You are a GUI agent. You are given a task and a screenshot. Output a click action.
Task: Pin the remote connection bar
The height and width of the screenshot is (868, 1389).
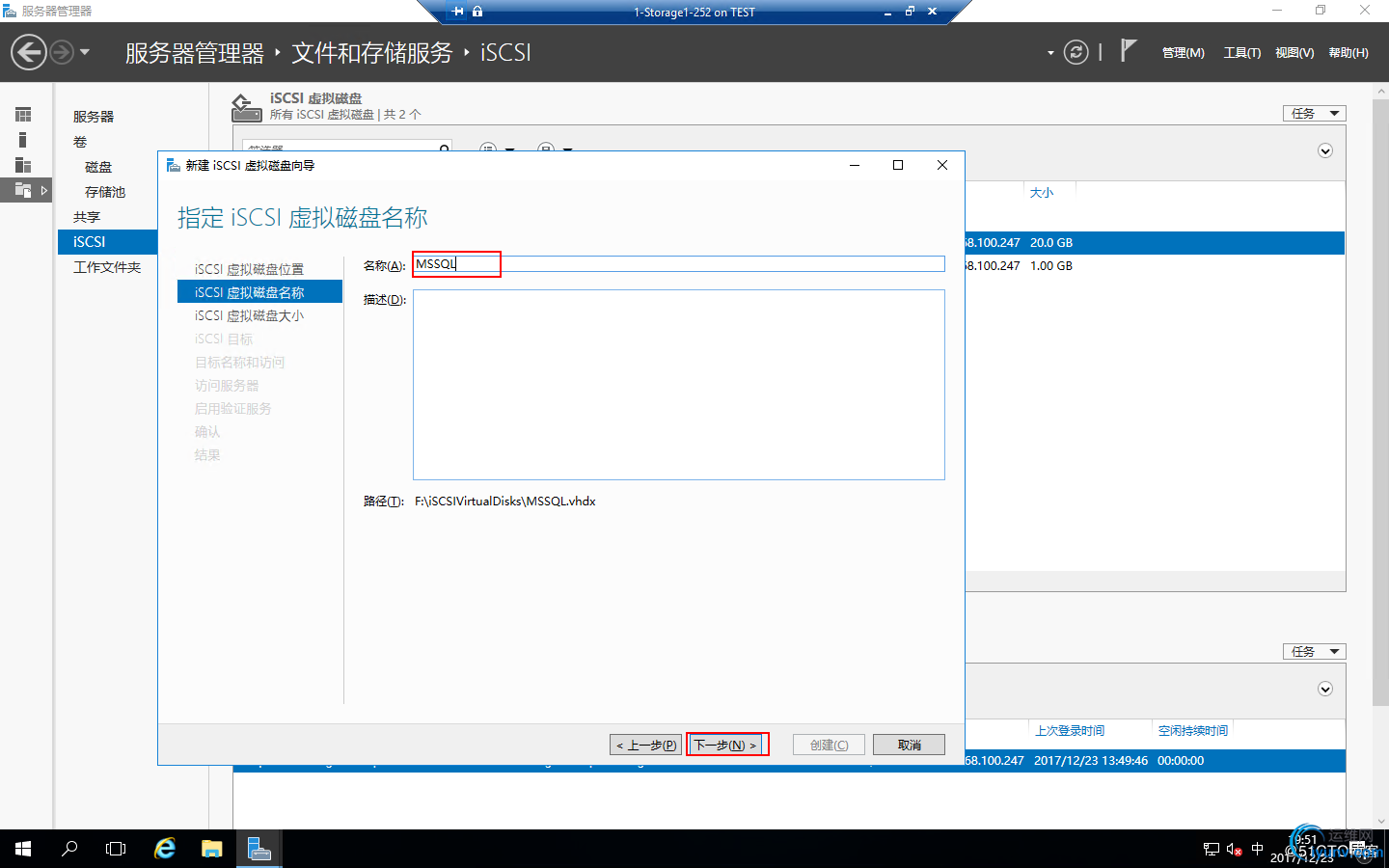click(457, 12)
